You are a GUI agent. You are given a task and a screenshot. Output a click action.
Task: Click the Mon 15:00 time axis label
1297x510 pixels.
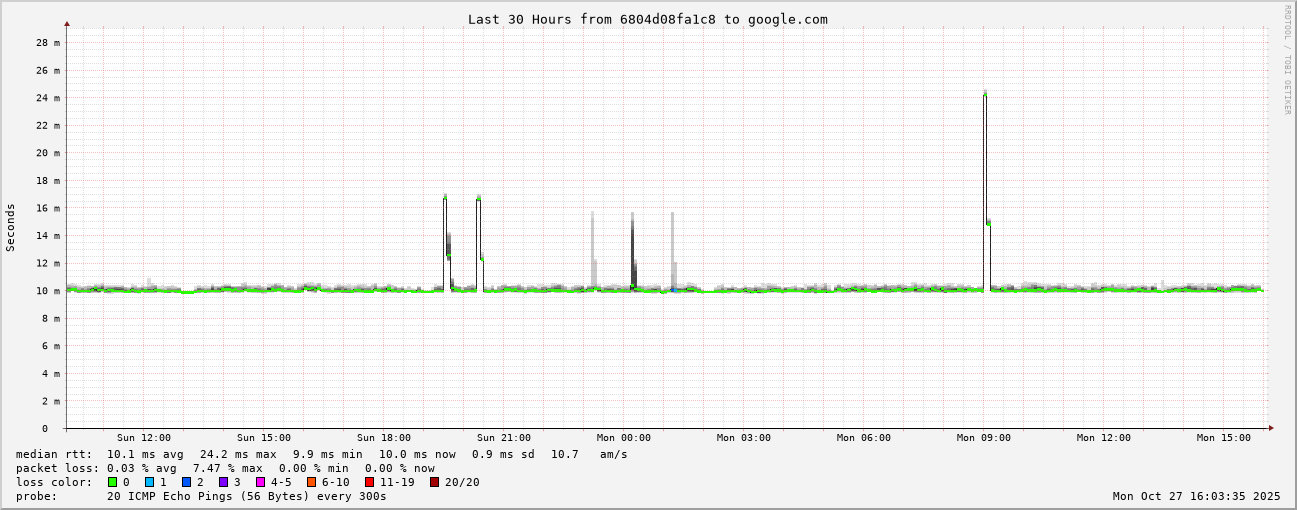coord(1224,438)
